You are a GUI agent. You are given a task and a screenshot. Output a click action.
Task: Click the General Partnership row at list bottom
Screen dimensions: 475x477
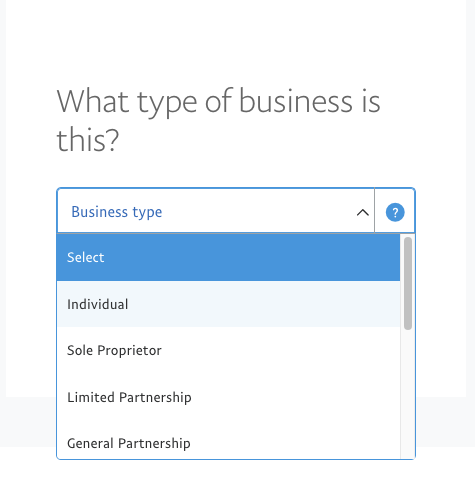click(228, 443)
